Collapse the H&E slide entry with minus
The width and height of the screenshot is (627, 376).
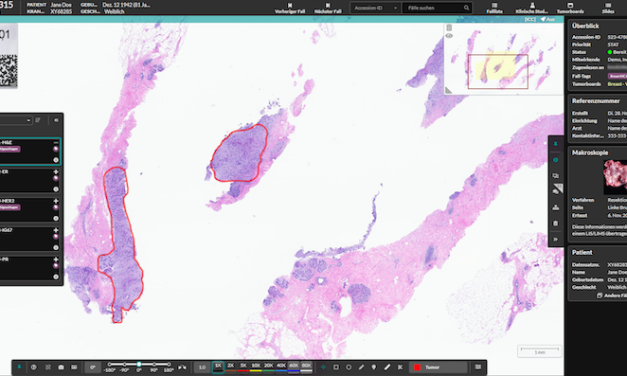[x=56, y=142]
